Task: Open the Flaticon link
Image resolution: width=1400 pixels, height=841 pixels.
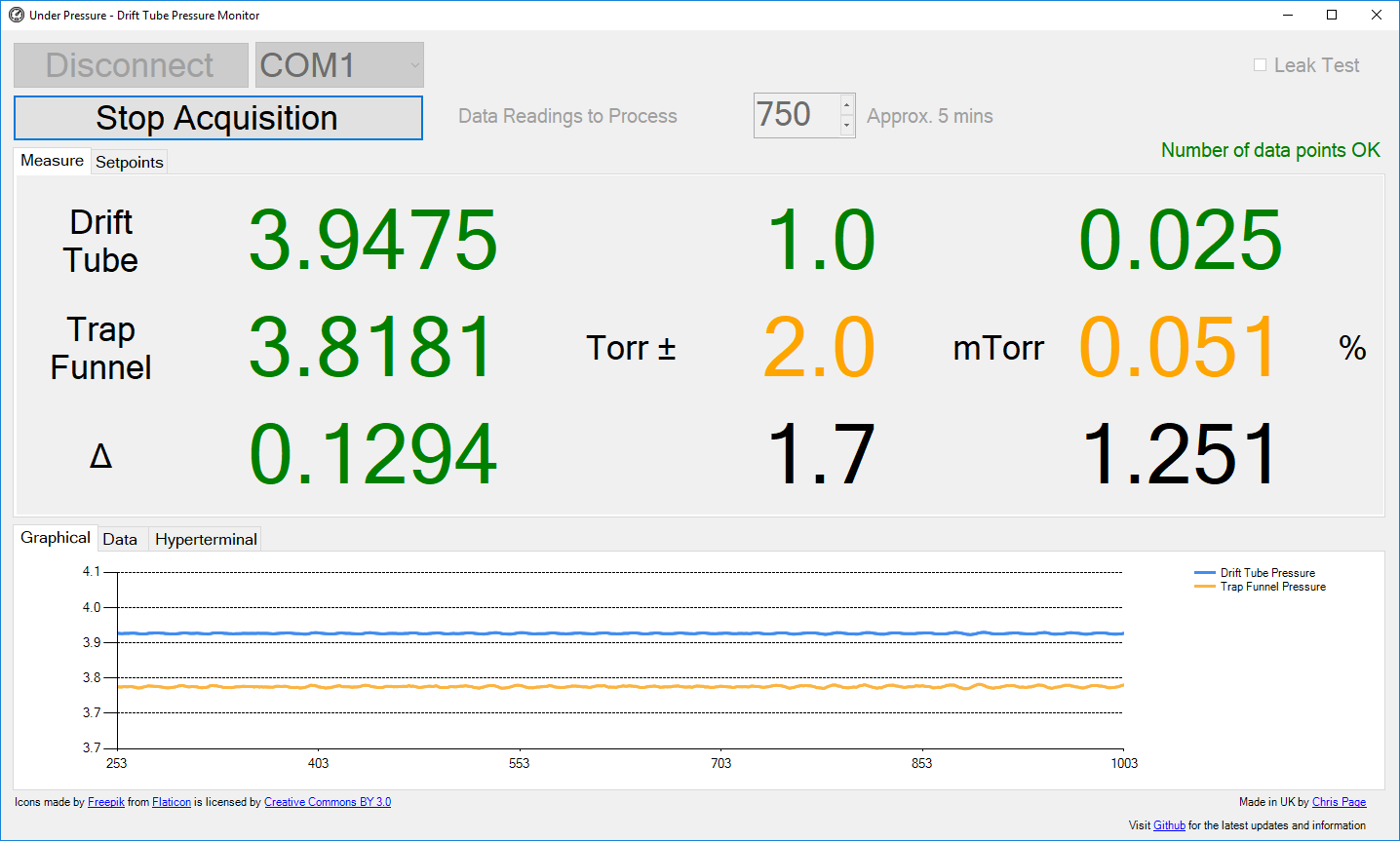Action: (172, 802)
